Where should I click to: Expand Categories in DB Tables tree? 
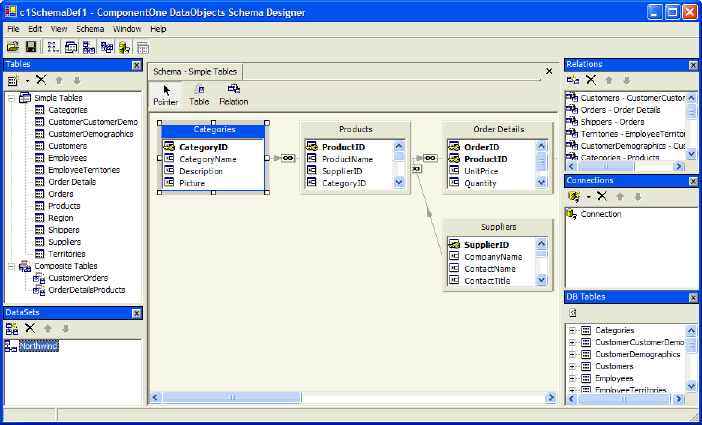(572, 331)
